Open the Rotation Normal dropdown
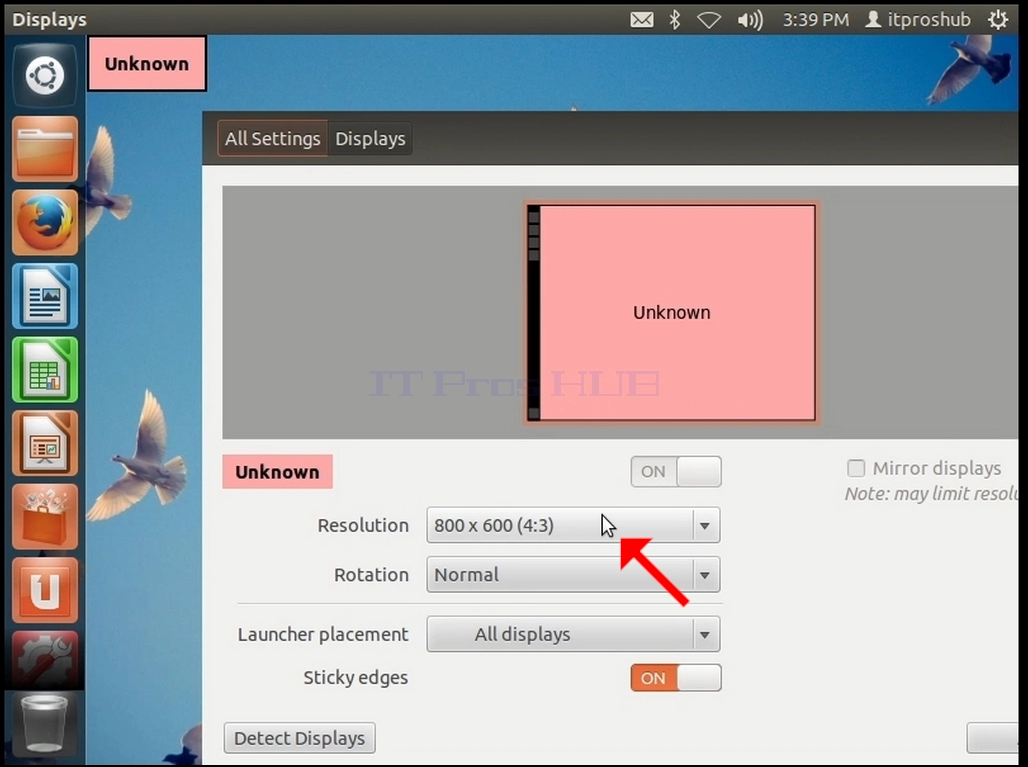The image size is (1028, 767). (573, 574)
